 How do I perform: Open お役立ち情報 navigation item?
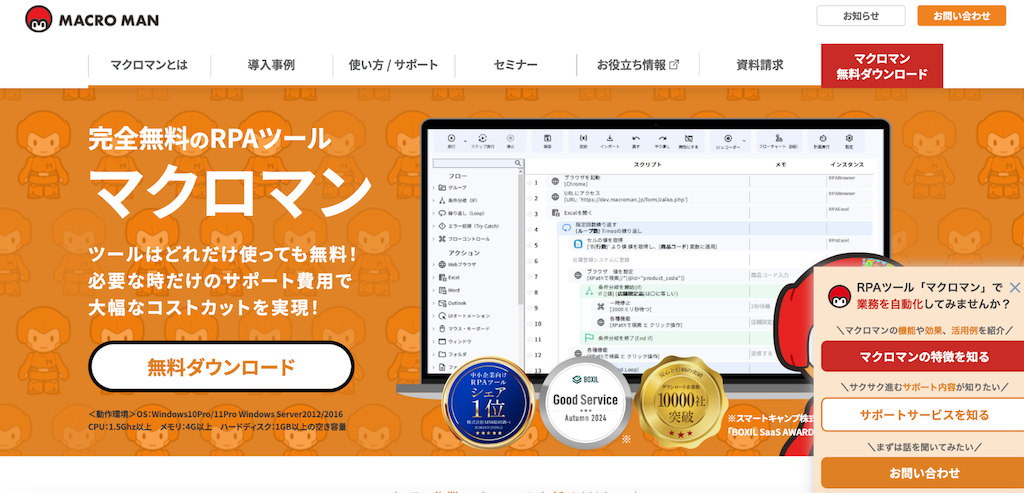click(x=637, y=65)
